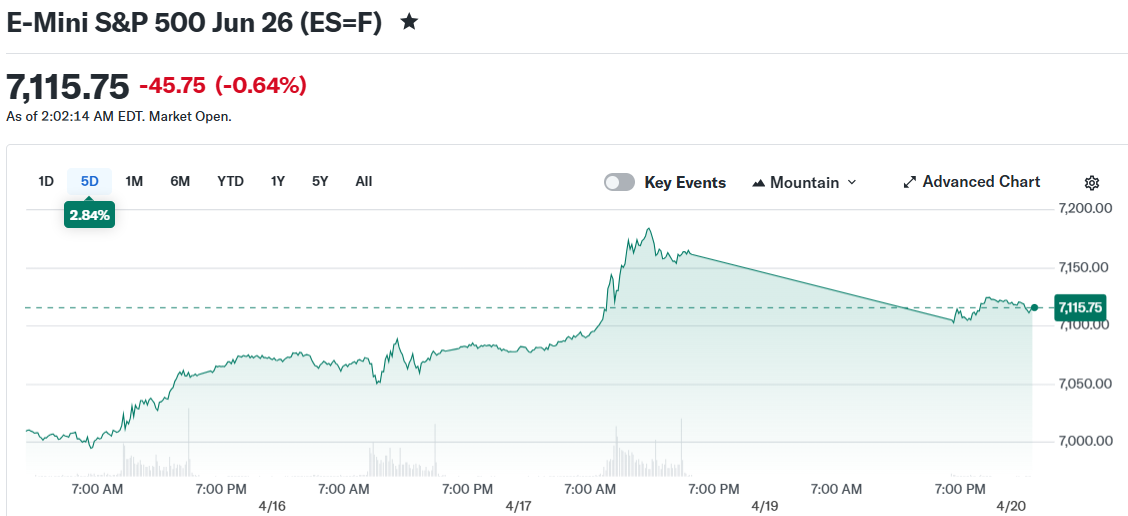Click the 4/16 date label
Screen dimensions: 1128x516
pyautogui.click(x=270, y=506)
